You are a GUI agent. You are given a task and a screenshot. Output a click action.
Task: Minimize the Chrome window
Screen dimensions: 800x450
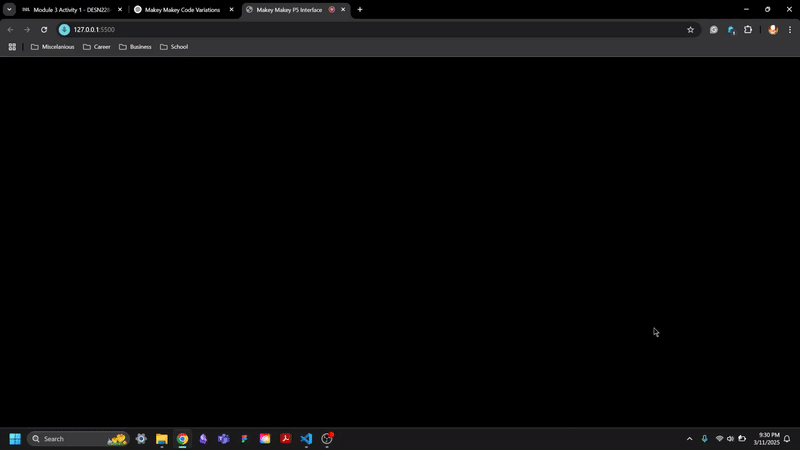[x=746, y=9]
